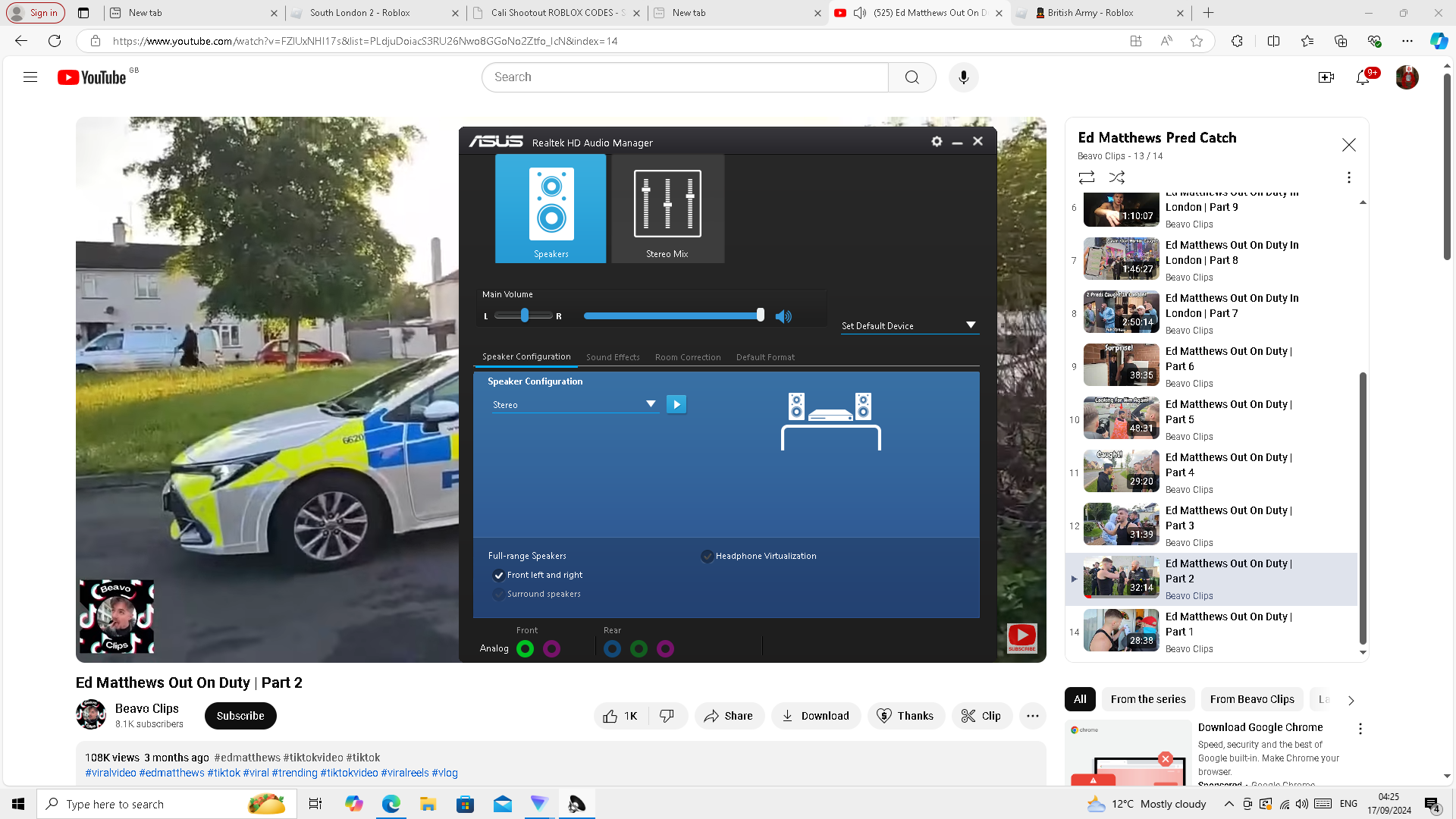Close the Ed Matthews Pred Catch playlist panel
Image resolution: width=1456 pixels, height=819 pixels.
(x=1348, y=145)
